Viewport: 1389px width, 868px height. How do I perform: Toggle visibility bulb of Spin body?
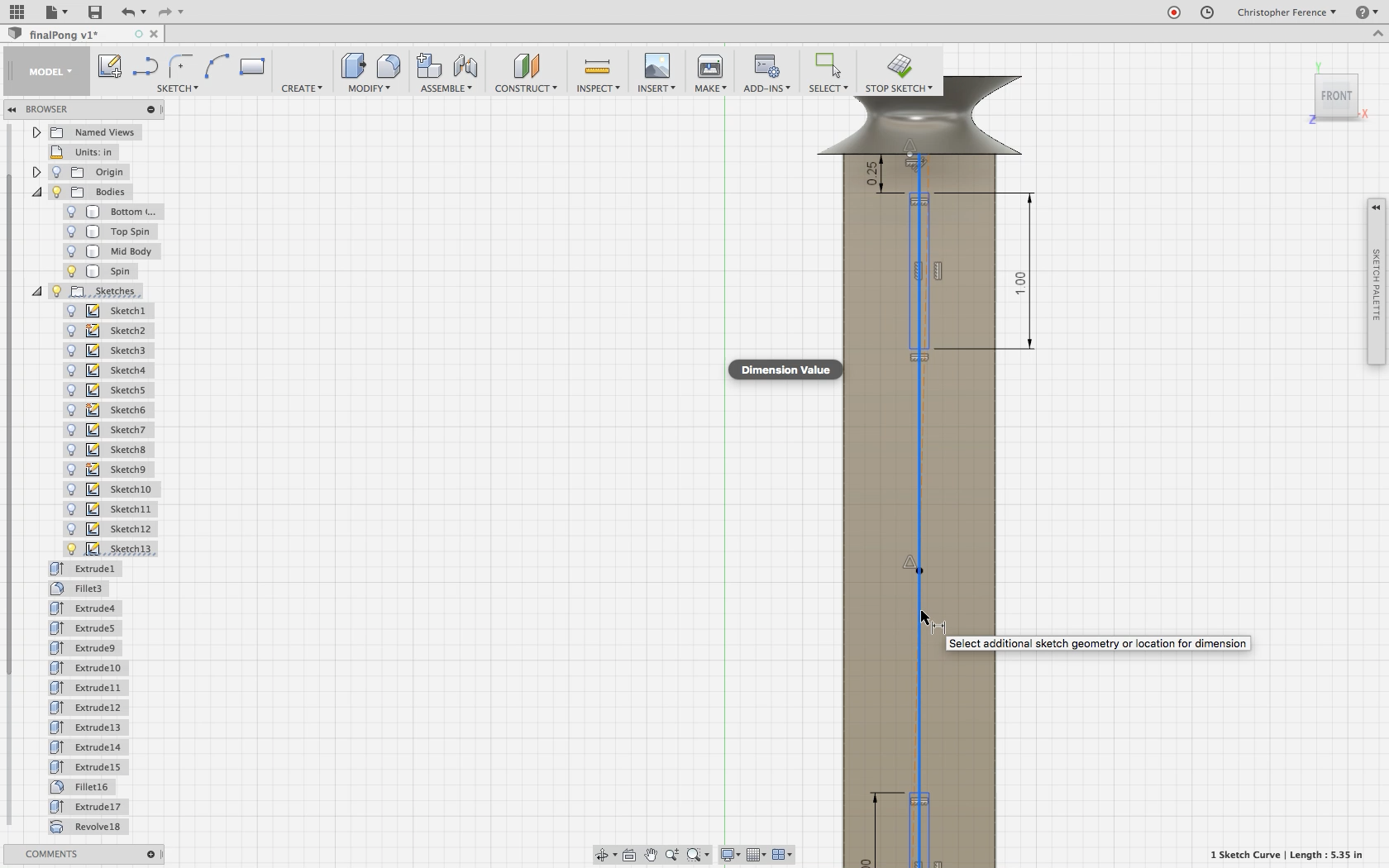pyautogui.click(x=71, y=271)
